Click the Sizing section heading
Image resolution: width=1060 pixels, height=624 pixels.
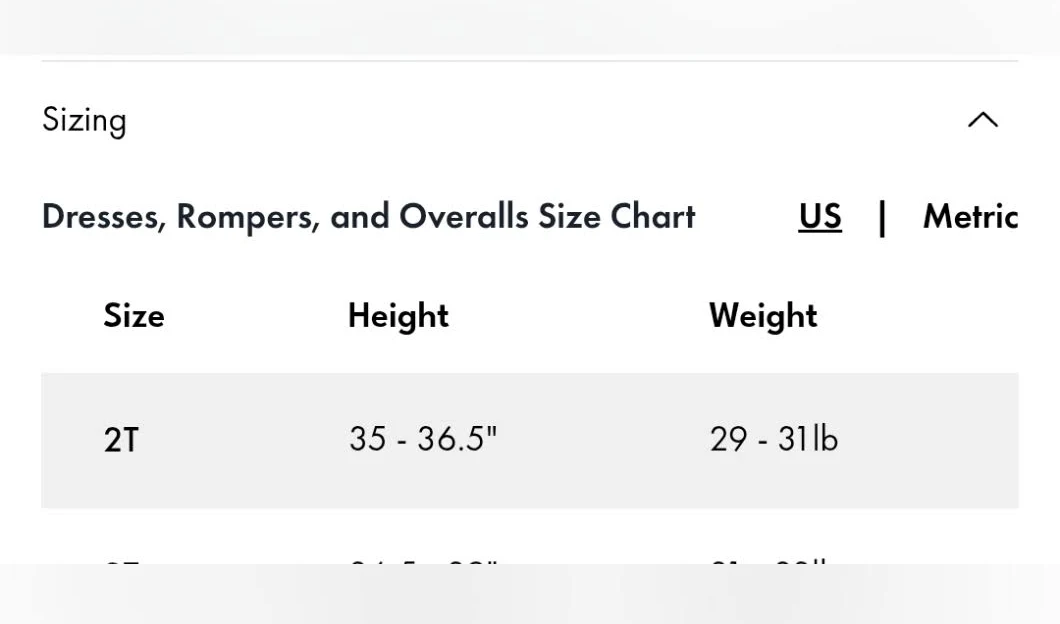(x=84, y=120)
